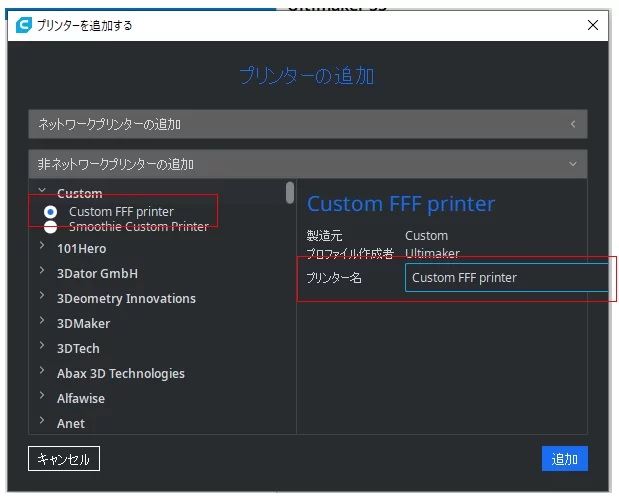The width and height of the screenshot is (619, 499).
Task: Click the 製造元 value Custom
Action: click(426, 236)
